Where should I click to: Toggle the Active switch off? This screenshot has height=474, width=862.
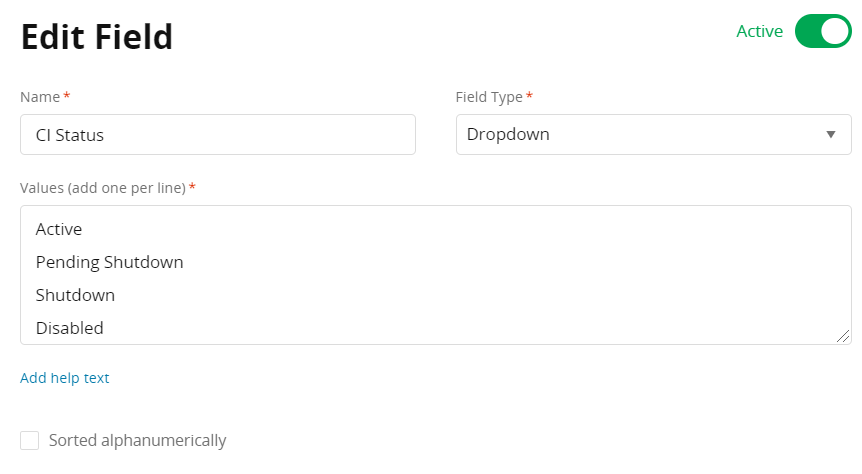click(822, 31)
